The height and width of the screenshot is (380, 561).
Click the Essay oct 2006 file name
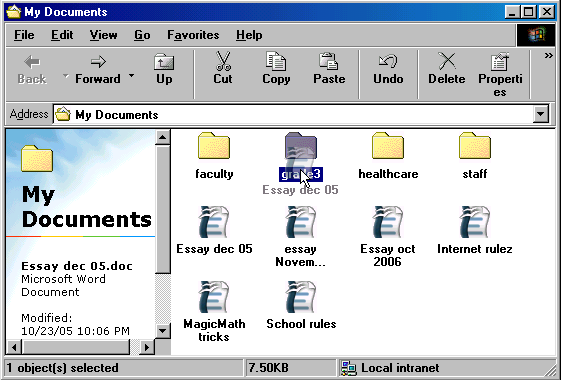(x=388, y=255)
